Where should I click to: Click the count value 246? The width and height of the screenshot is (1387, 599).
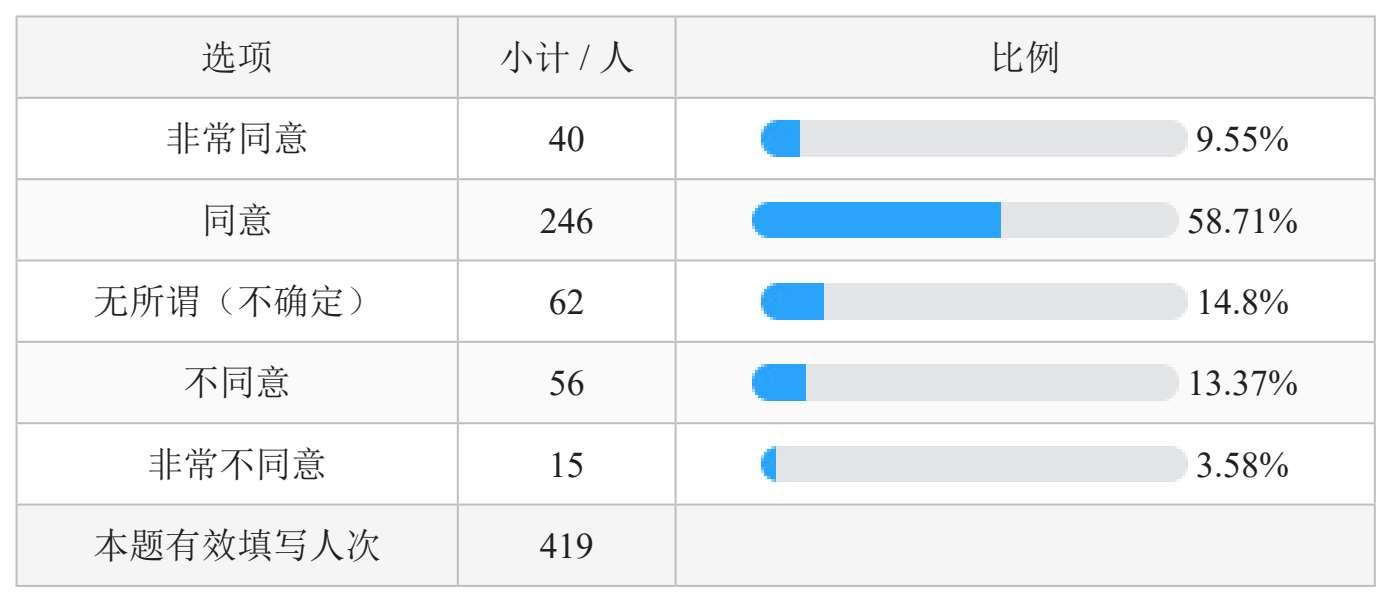566,221
